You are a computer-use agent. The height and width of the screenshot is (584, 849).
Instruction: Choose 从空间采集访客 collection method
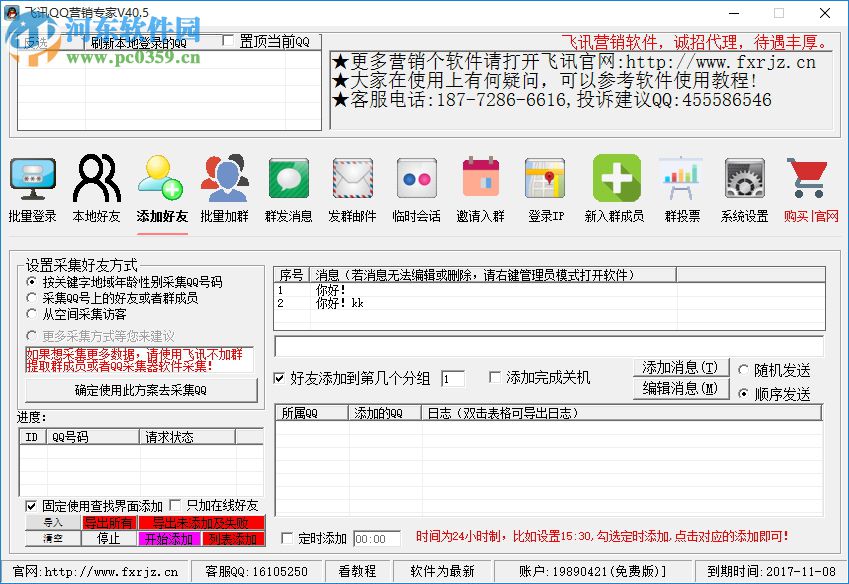pyautogui.click(x=30, y=315)
